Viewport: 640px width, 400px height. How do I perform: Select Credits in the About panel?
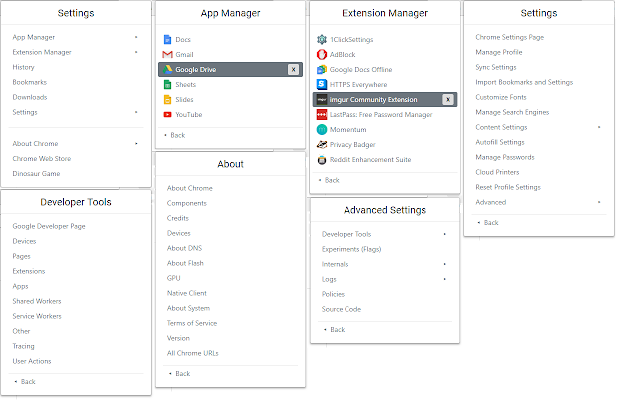pos(178,218)
